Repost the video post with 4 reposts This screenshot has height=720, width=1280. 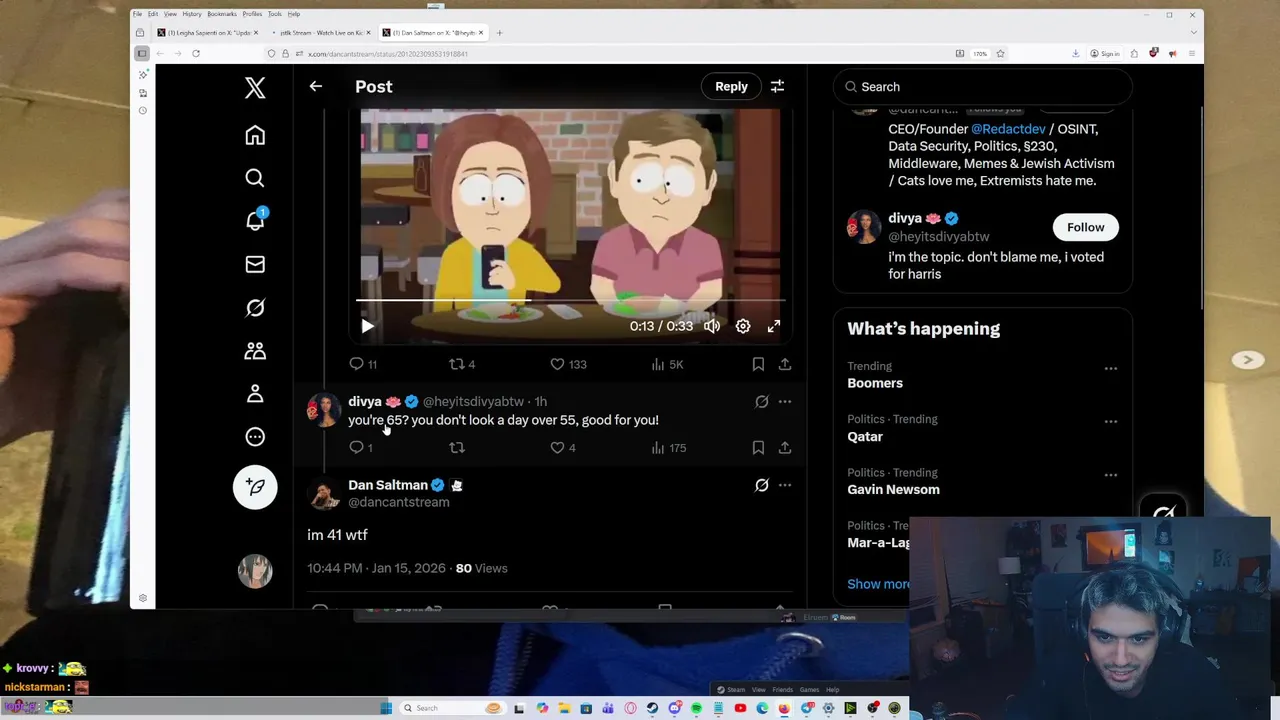tap(462, 364)
